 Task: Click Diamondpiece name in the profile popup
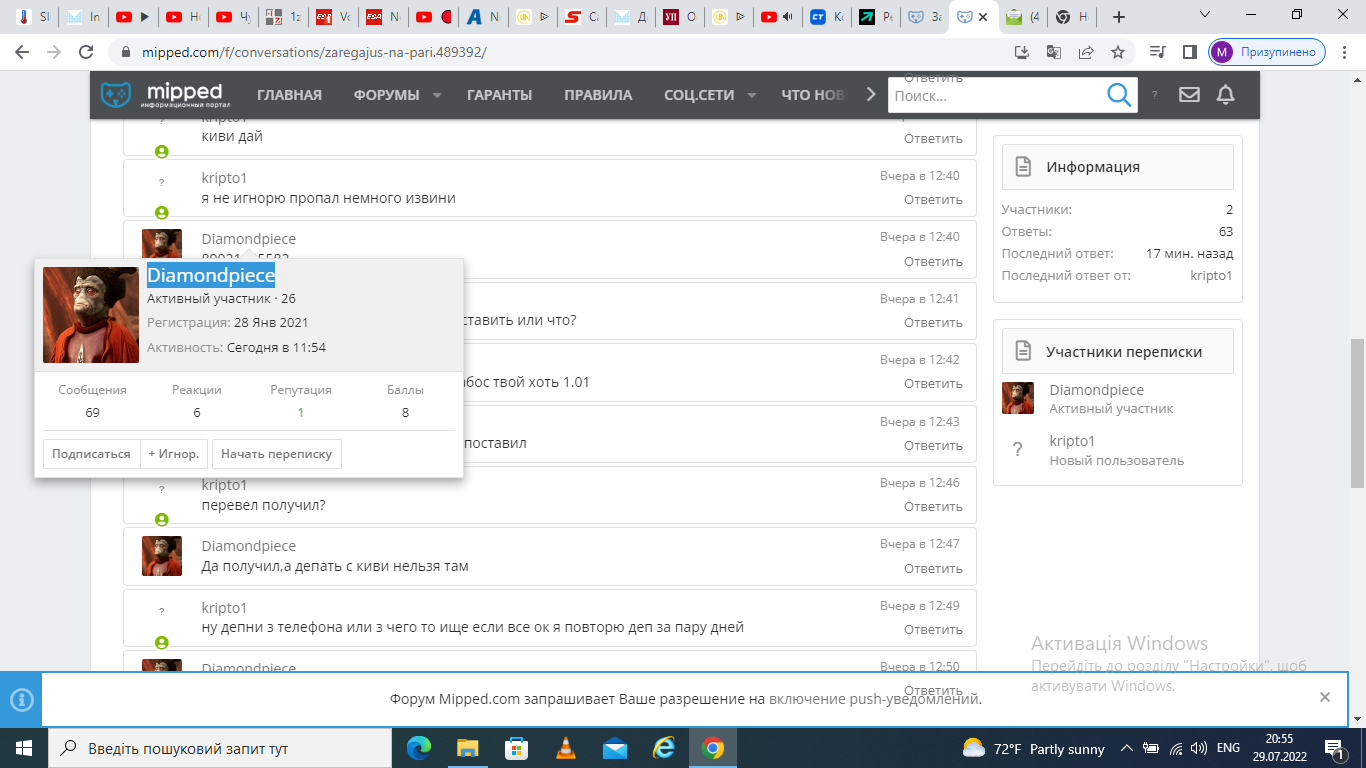tap(211, 276)
